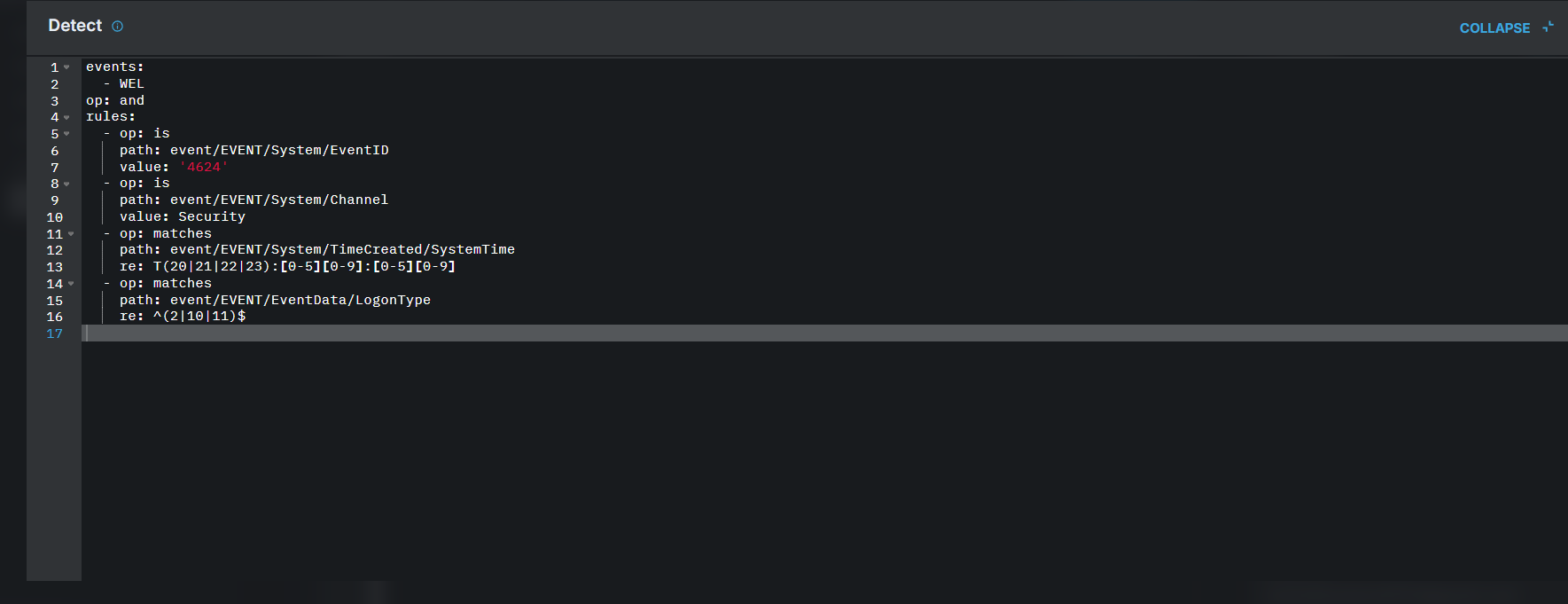Click the '4624' value text
1568x604 pixels.
204,167
